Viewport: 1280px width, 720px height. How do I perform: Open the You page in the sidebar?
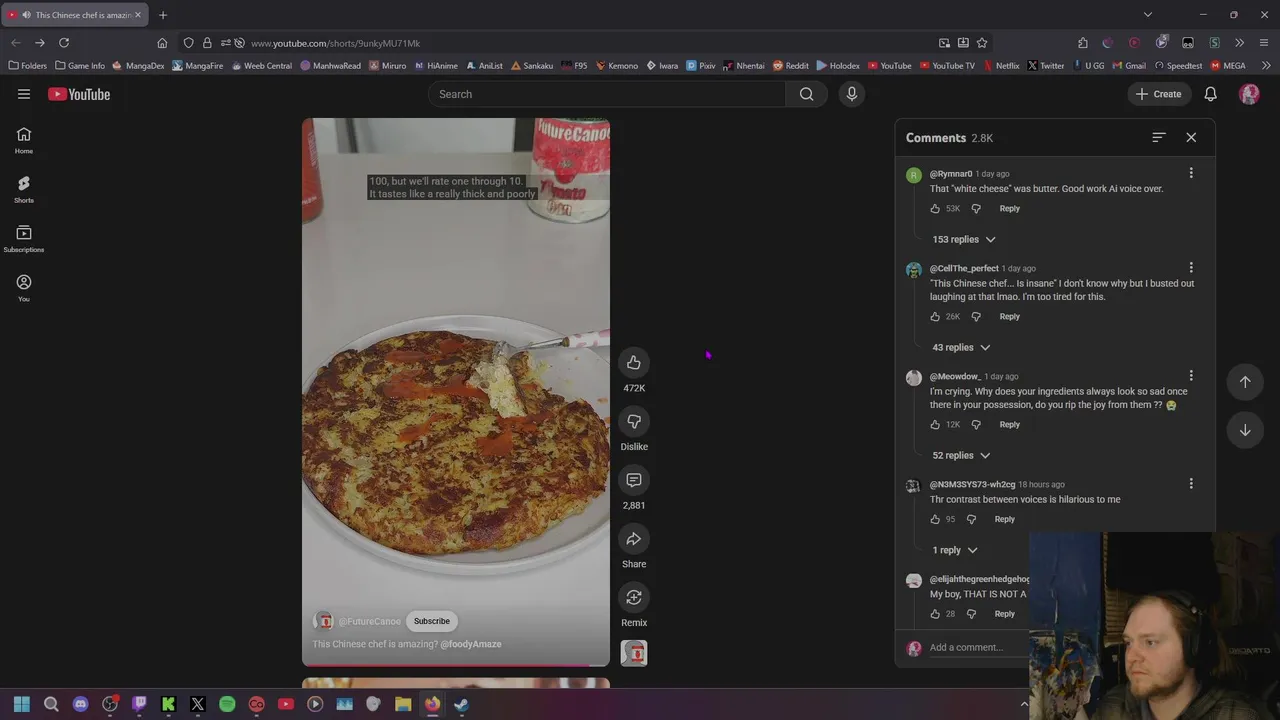24,287
